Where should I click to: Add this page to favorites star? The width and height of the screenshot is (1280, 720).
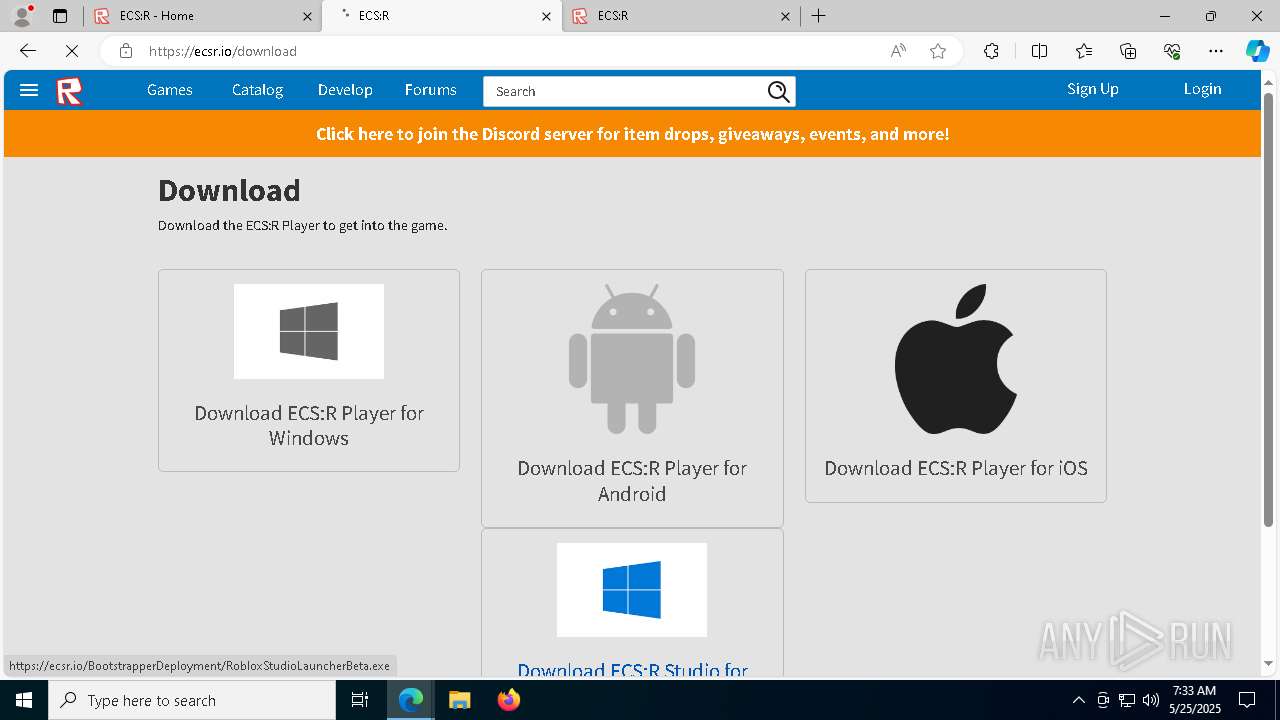click(x=938, y=51)
